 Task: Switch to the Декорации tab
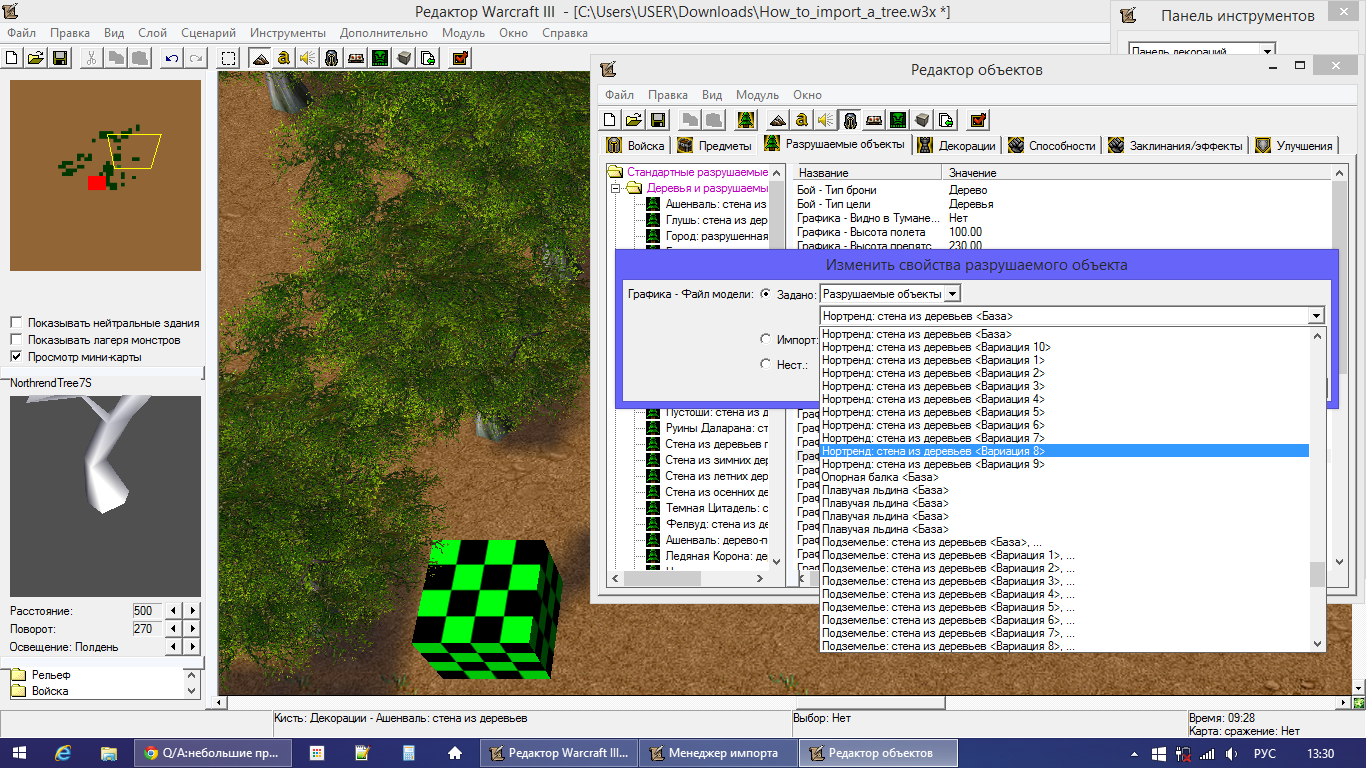pos(957,146)
